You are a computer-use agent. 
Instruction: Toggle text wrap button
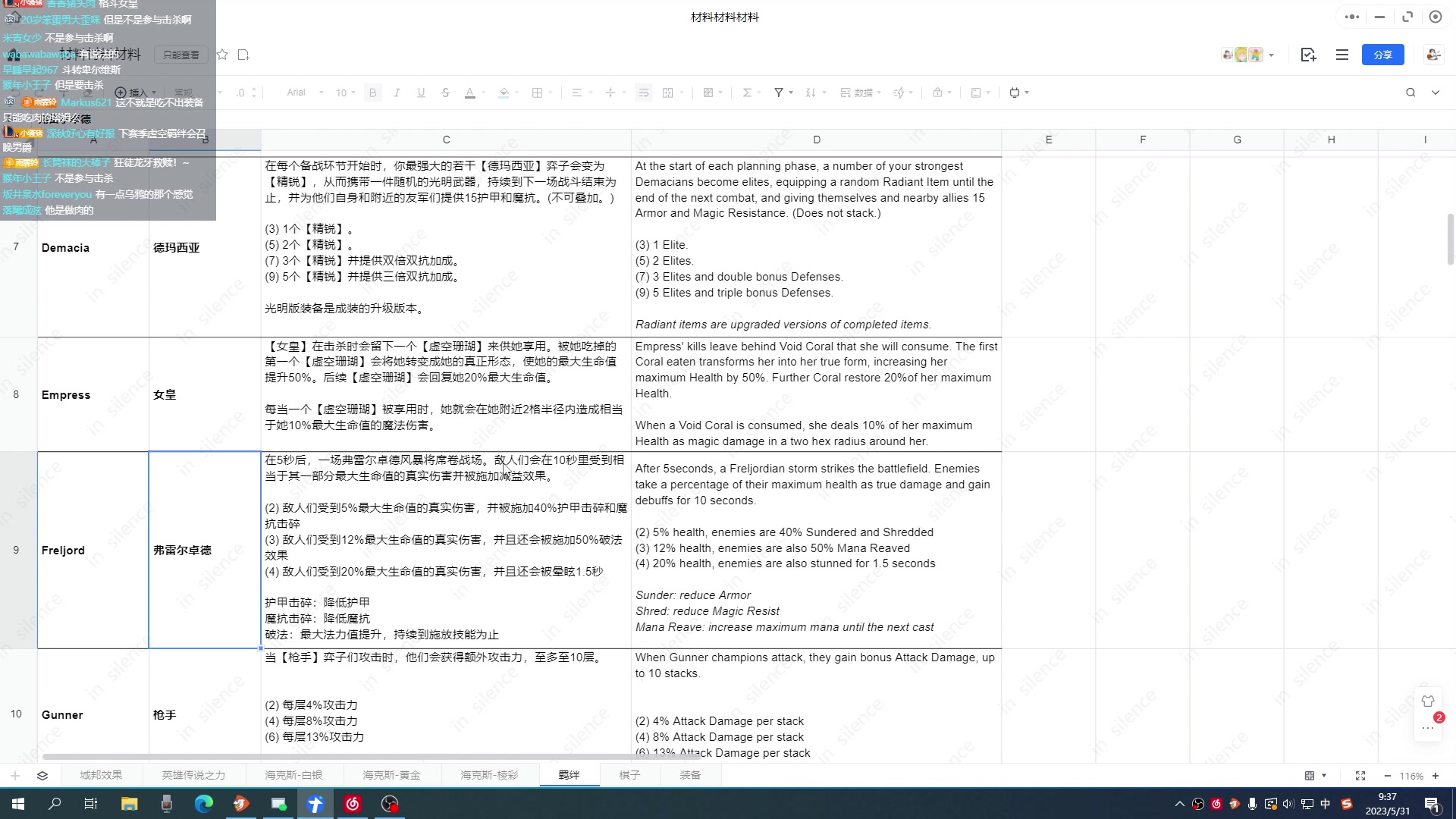click(643, 93)
